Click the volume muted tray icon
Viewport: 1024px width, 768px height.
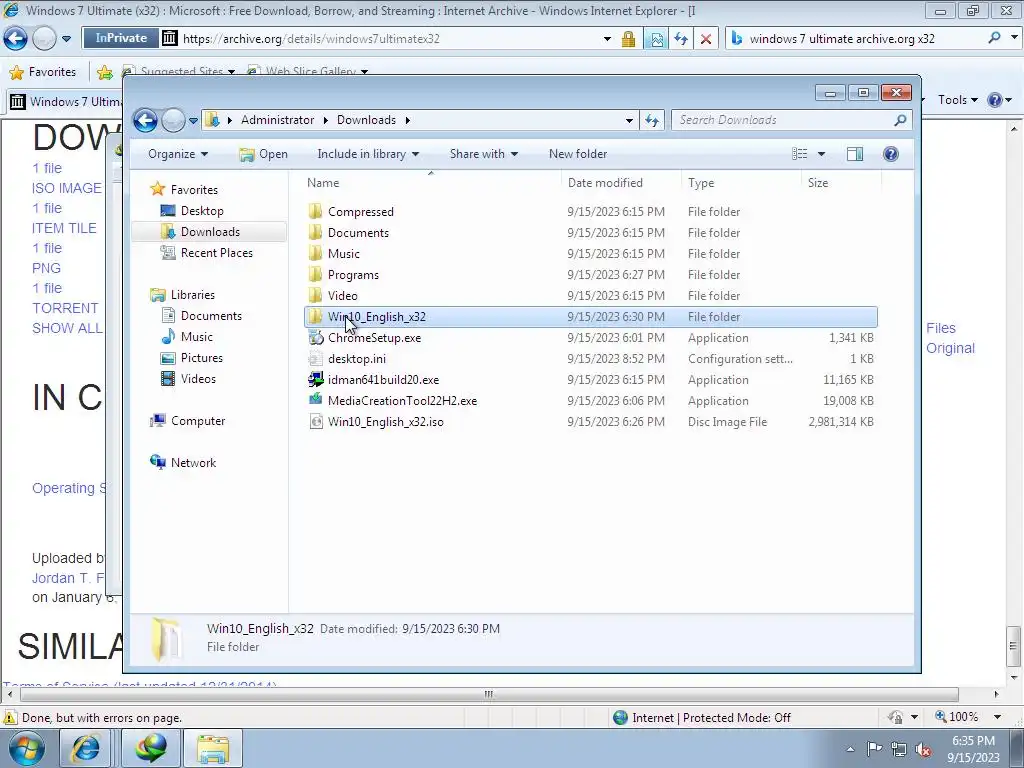pyautogui.click(x=923, y=749)
